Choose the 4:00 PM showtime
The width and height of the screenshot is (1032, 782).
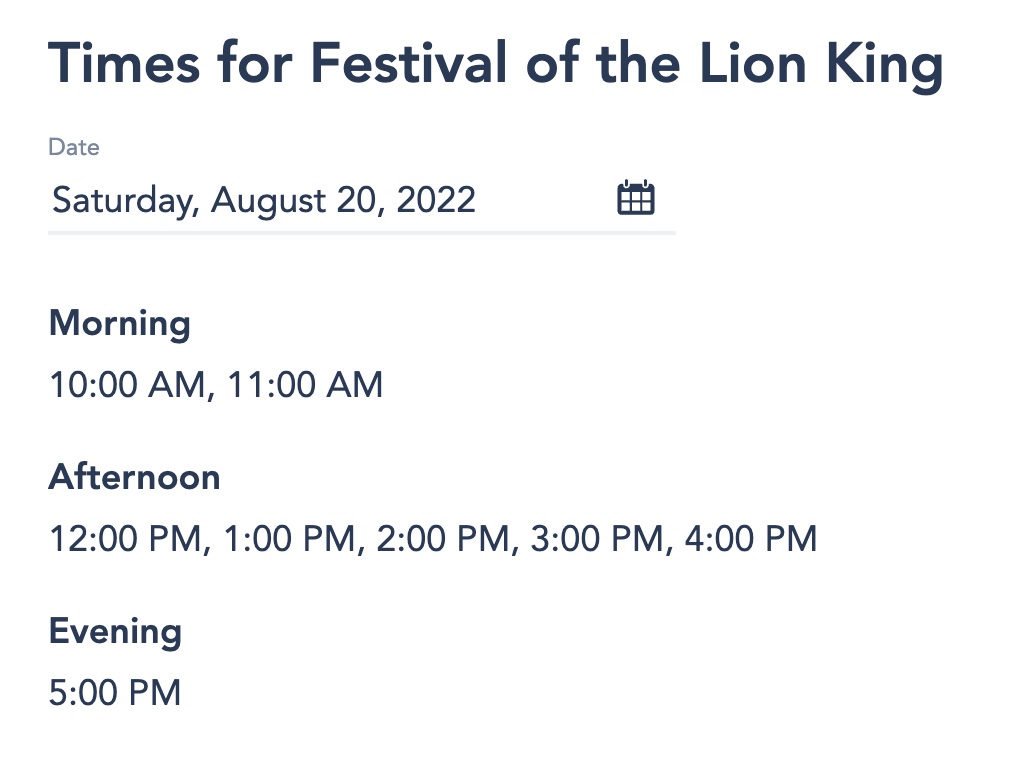[x=751, y=539]
